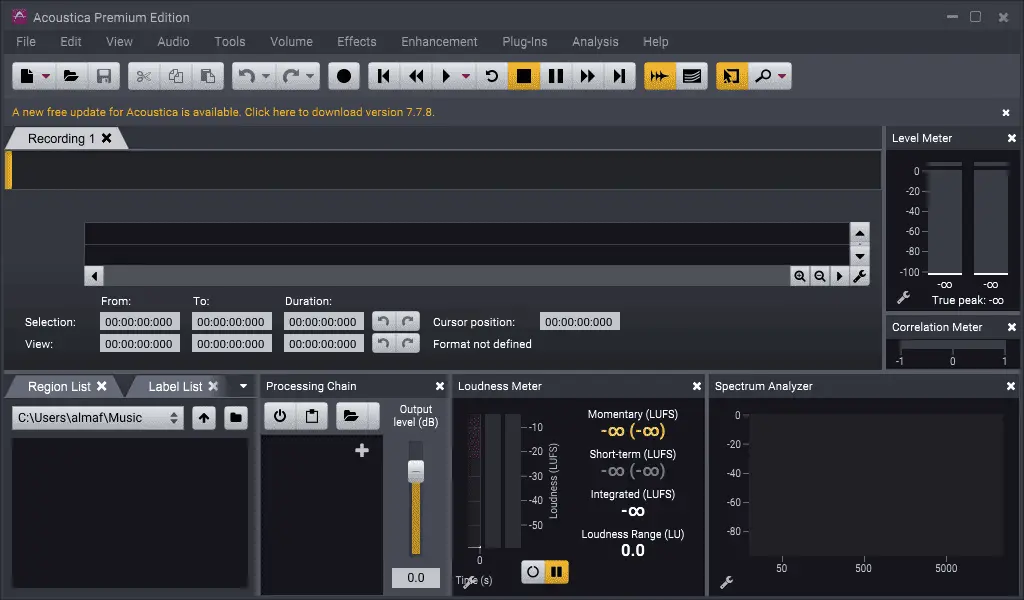The width and height of the screenshot is (1024, 600).
Task: Click the Output level 0.0 value field
Action: [x=416, y=578]
